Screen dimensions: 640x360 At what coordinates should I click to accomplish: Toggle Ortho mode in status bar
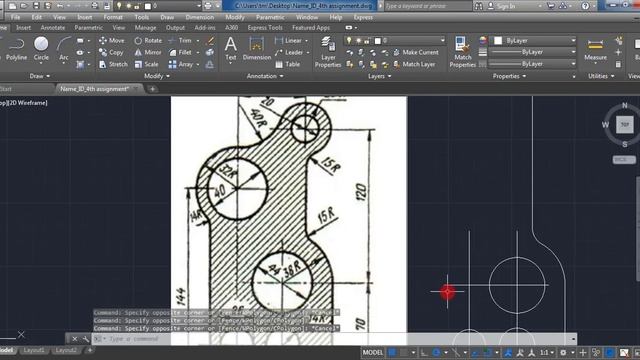(424, 353)
